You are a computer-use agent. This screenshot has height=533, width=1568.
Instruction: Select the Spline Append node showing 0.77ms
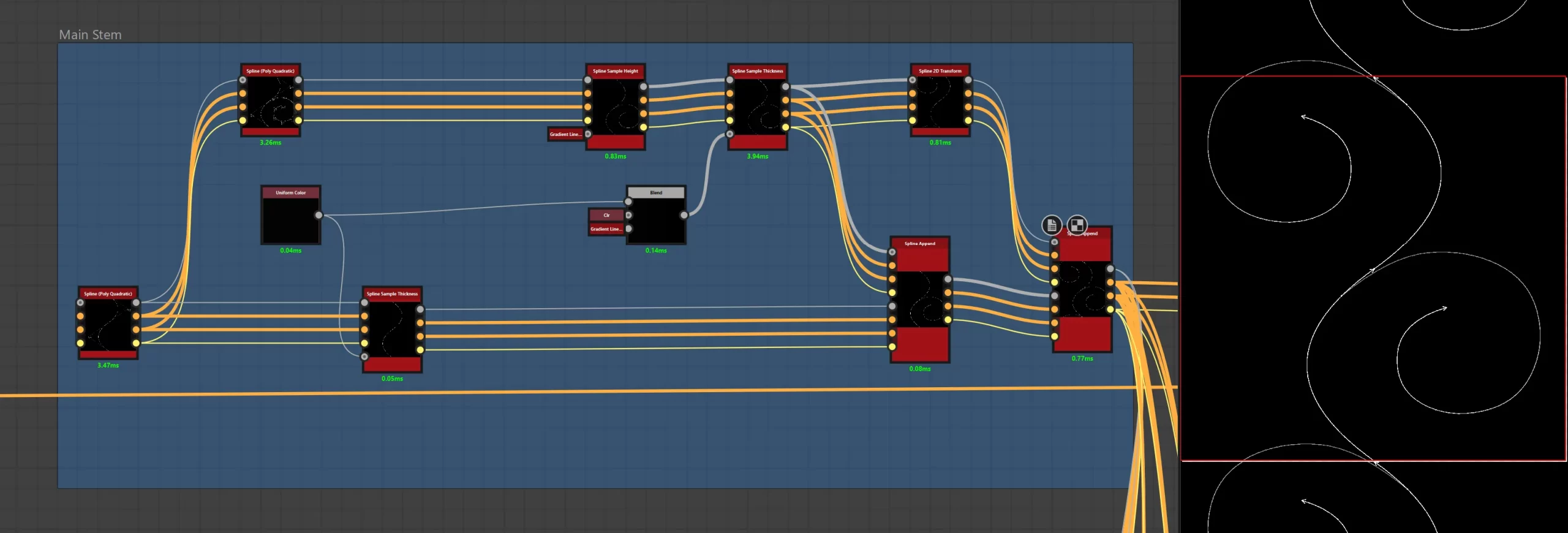pos(1082,289)
